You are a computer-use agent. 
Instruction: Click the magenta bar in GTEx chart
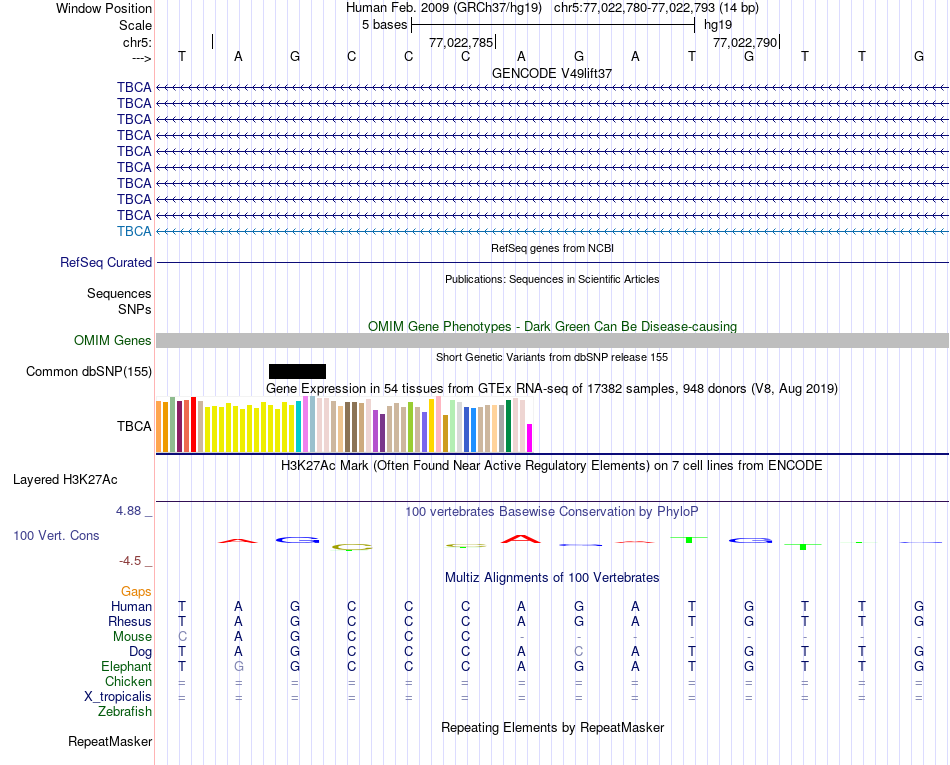coord(530,438)
